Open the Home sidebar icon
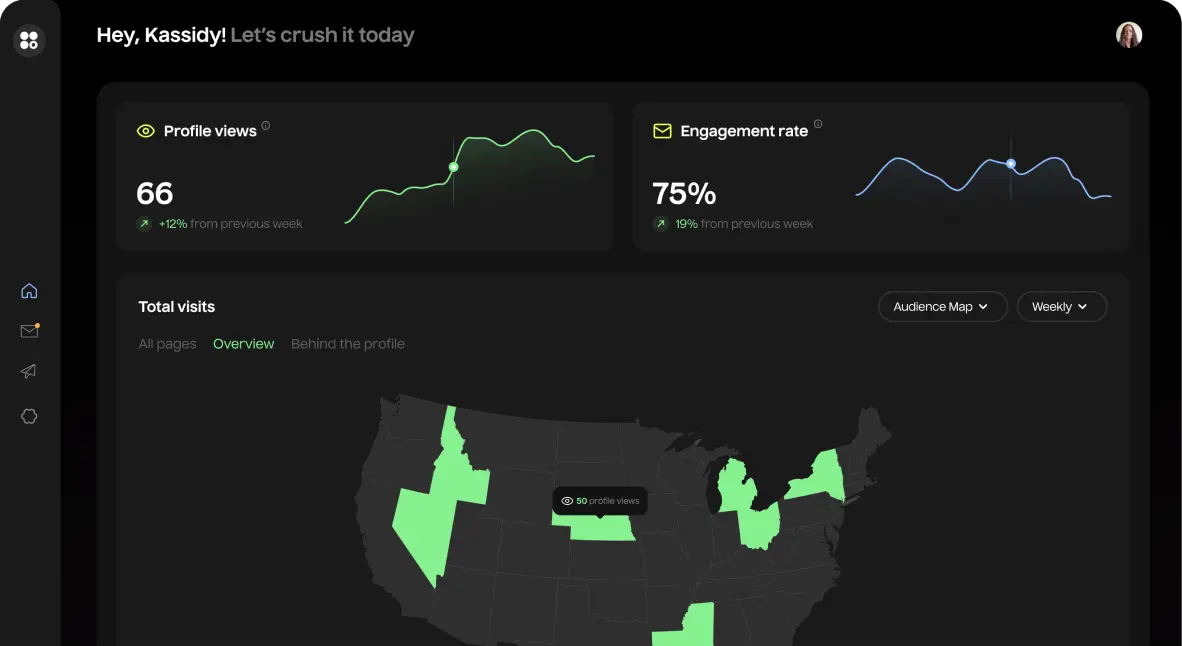The image size is (1182, 646). click(x=29, y=290)
